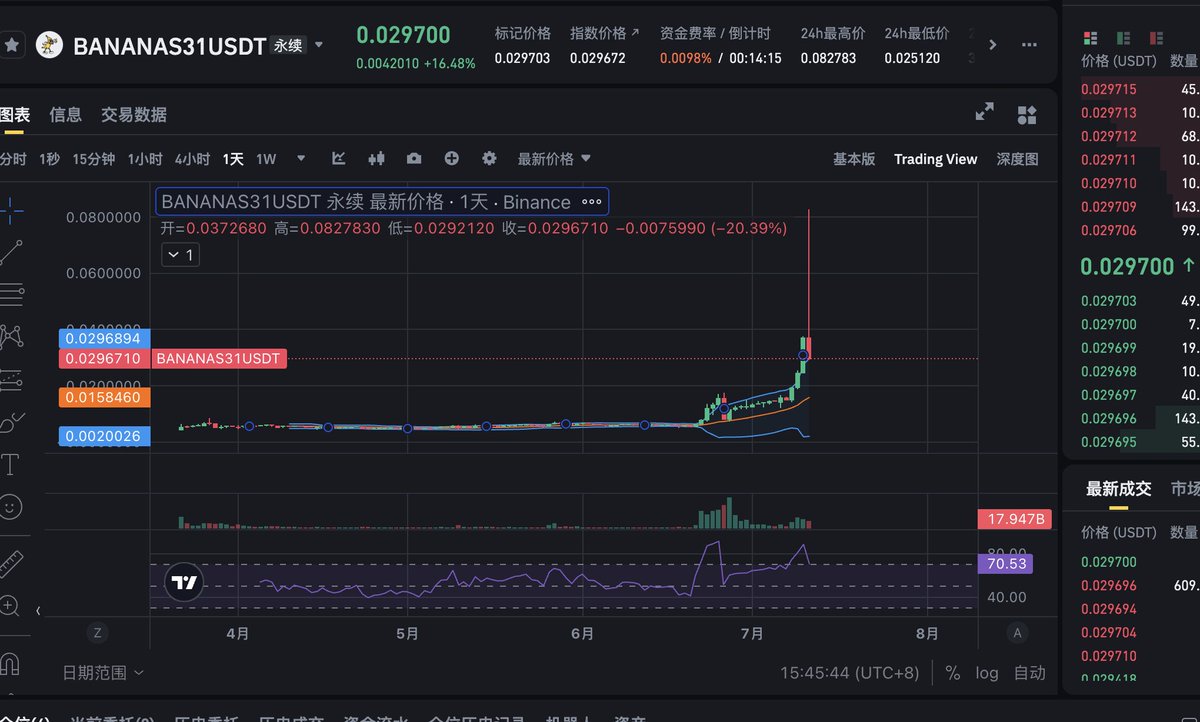1200x722 pixels.
Task: Collapse the drawing toolbar with arrow
Action: (38, 610)
